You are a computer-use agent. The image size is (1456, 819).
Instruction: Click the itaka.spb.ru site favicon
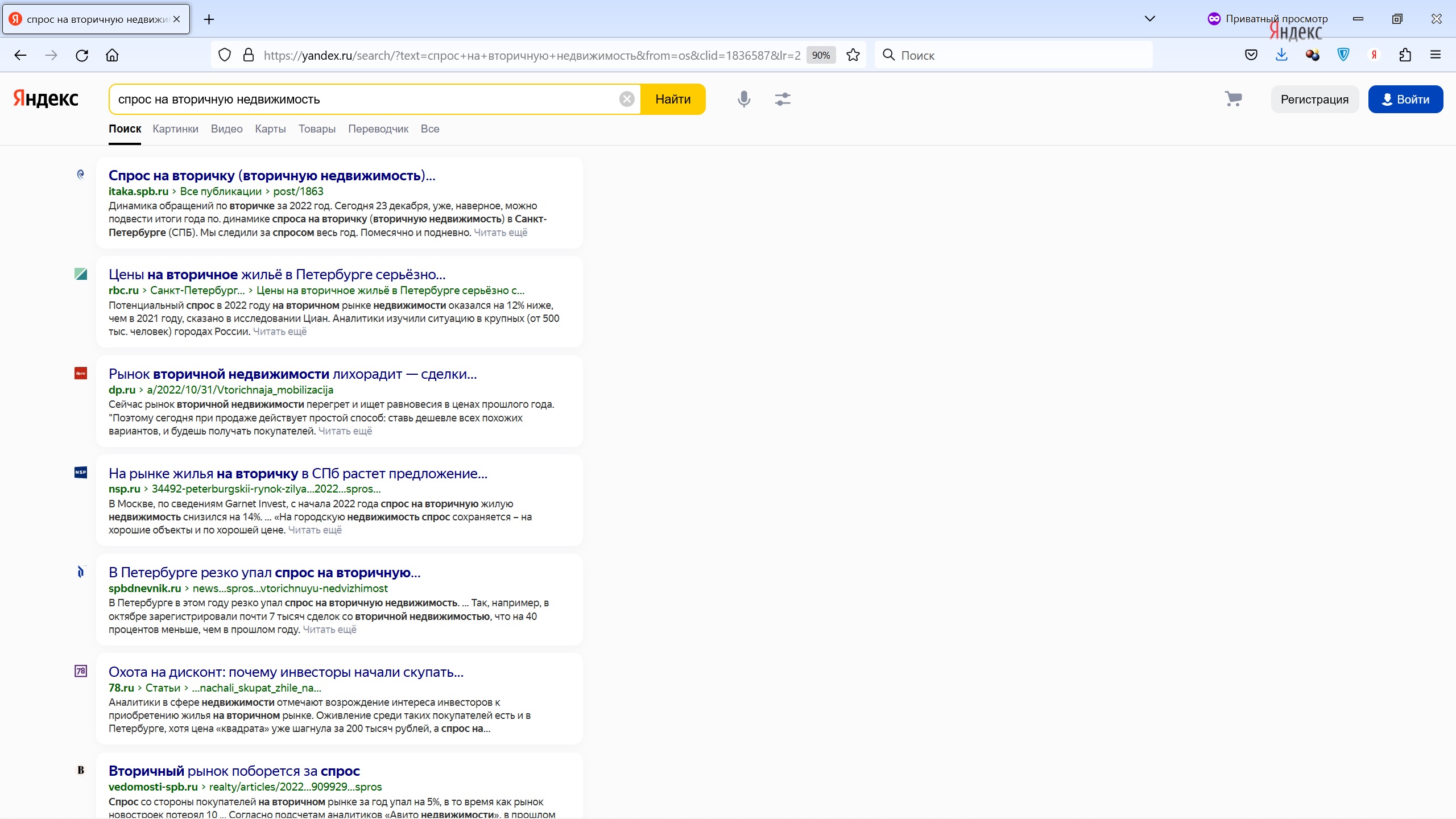coord(81,175)
